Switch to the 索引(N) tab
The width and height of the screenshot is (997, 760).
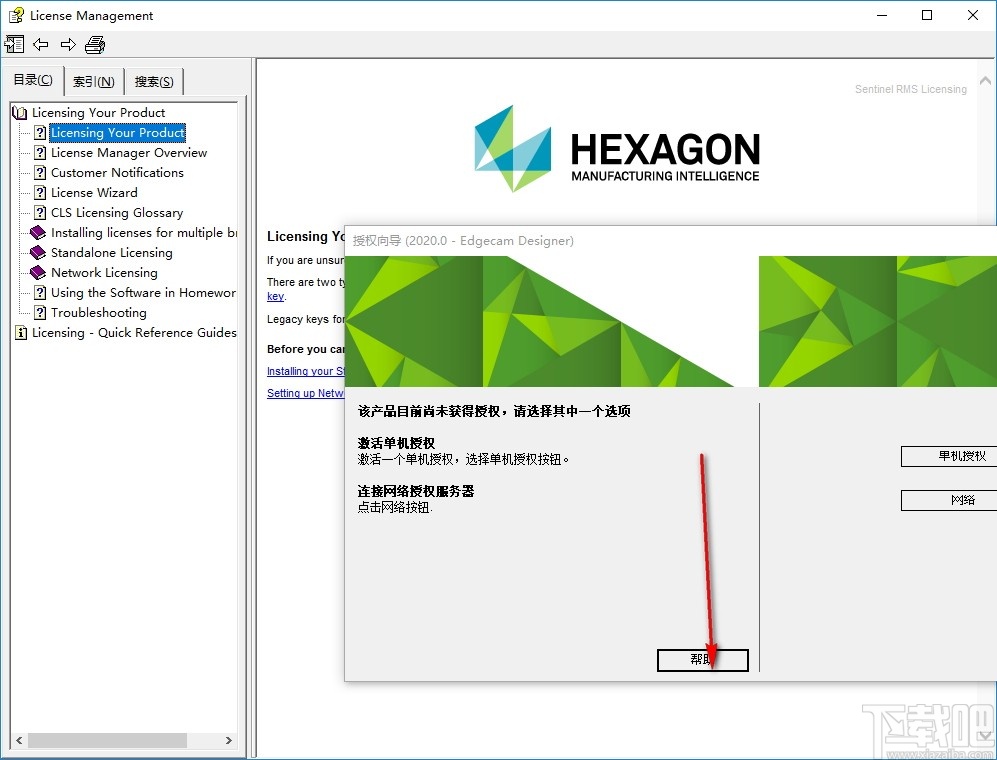click(x=92, y=80)
